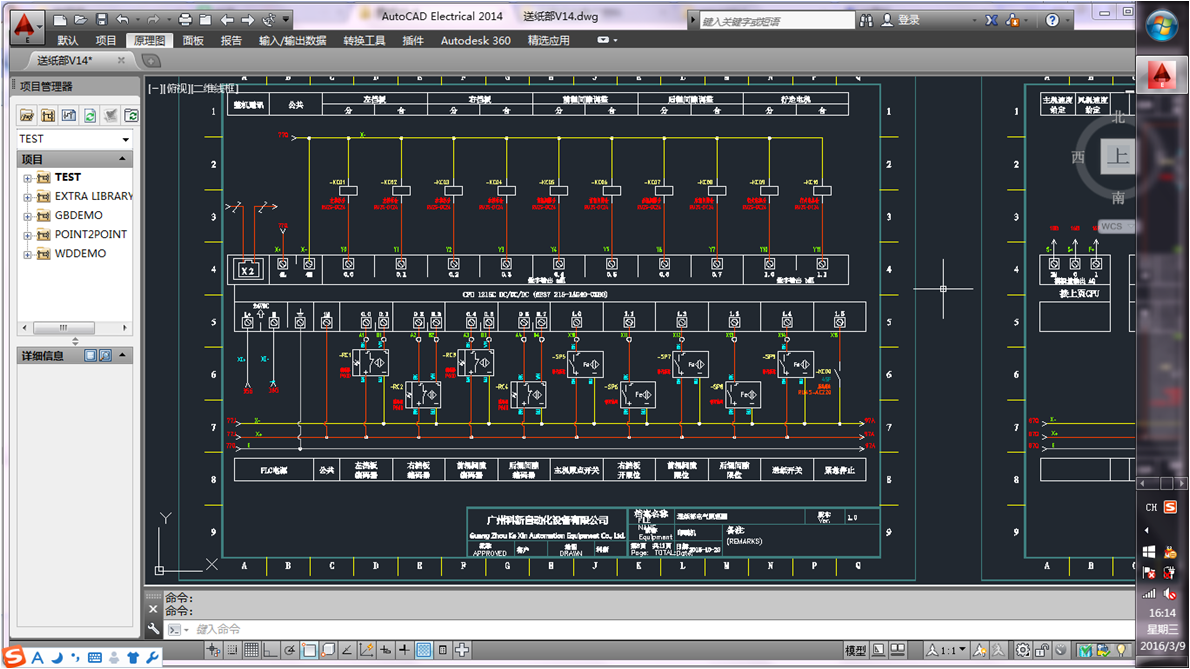Click the workspace switching gear icon

pos(1022,650)
